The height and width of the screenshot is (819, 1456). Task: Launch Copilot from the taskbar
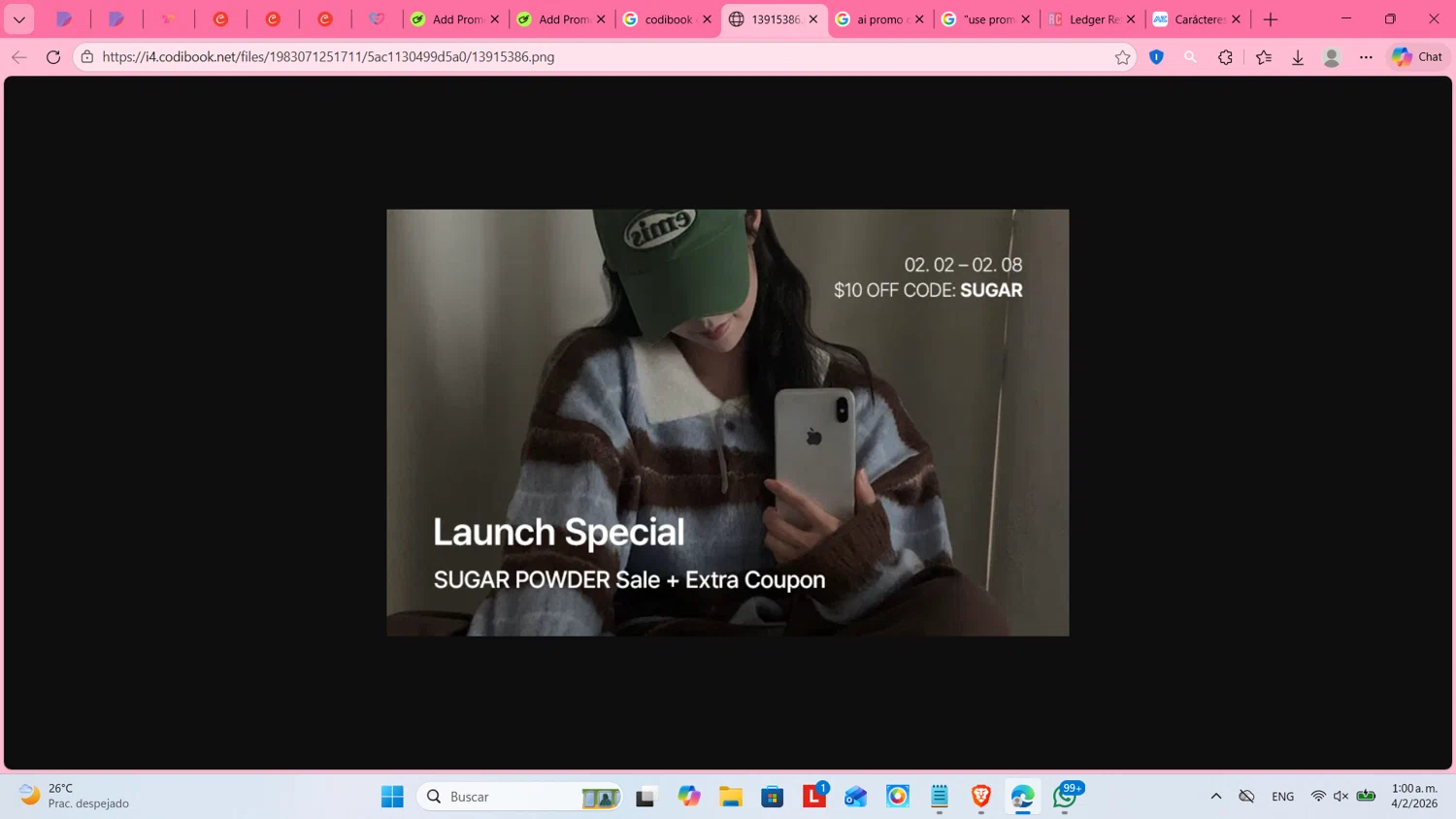689,797
